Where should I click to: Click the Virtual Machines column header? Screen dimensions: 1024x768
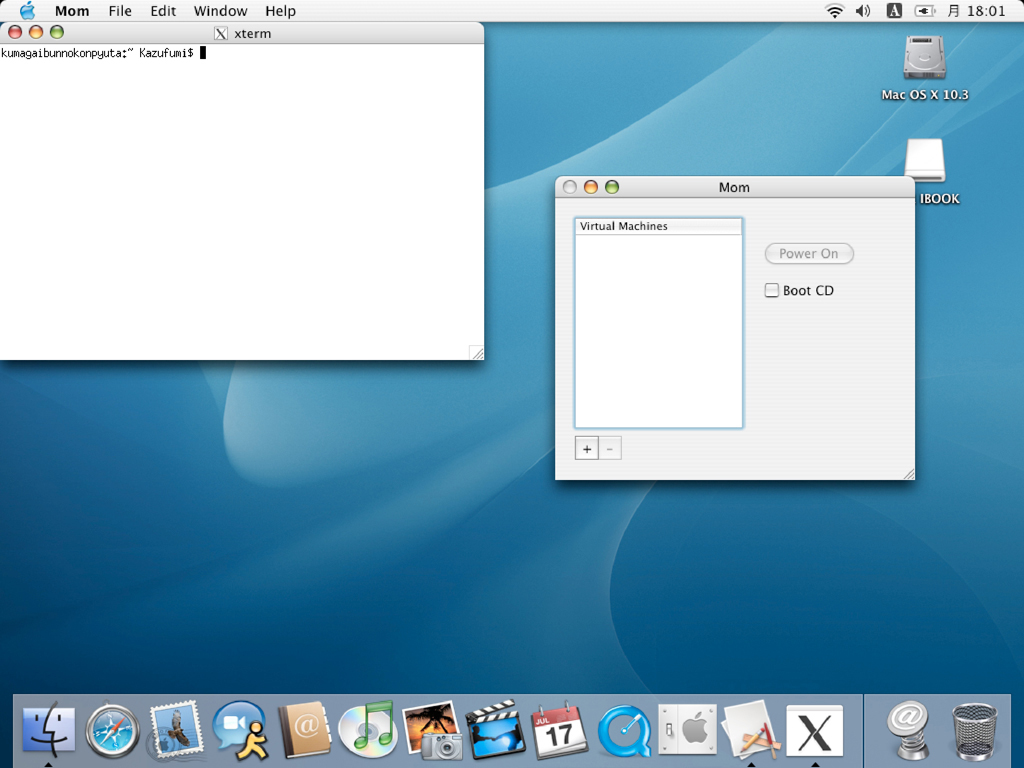658,226
